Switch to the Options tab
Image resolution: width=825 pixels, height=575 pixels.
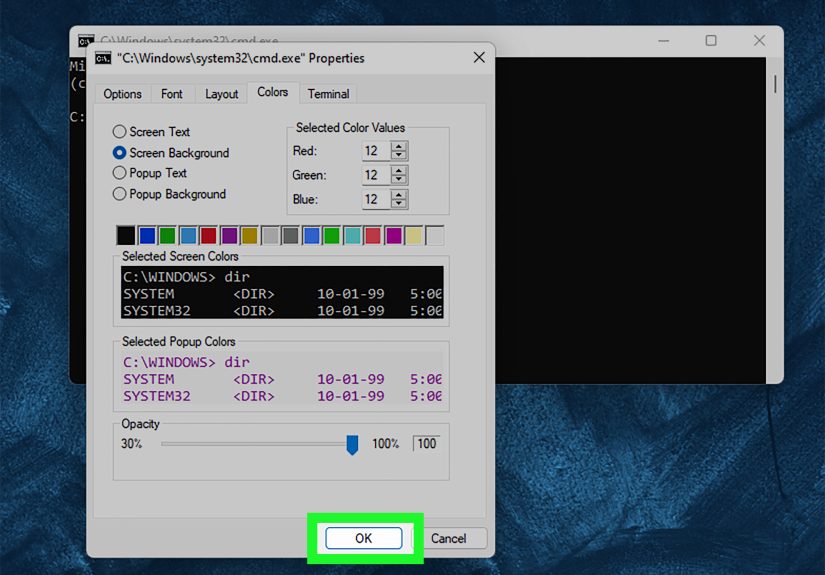point(122,94)
